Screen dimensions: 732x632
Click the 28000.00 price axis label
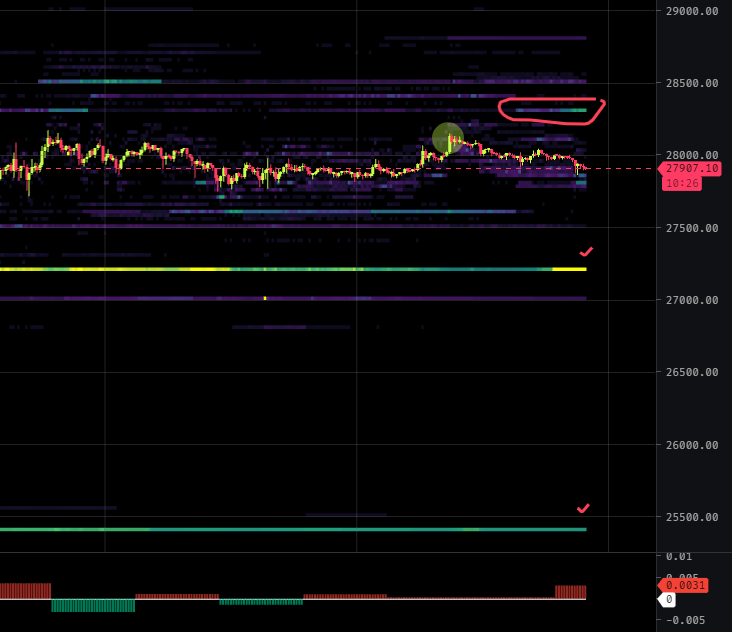click(x=692, y=155)
